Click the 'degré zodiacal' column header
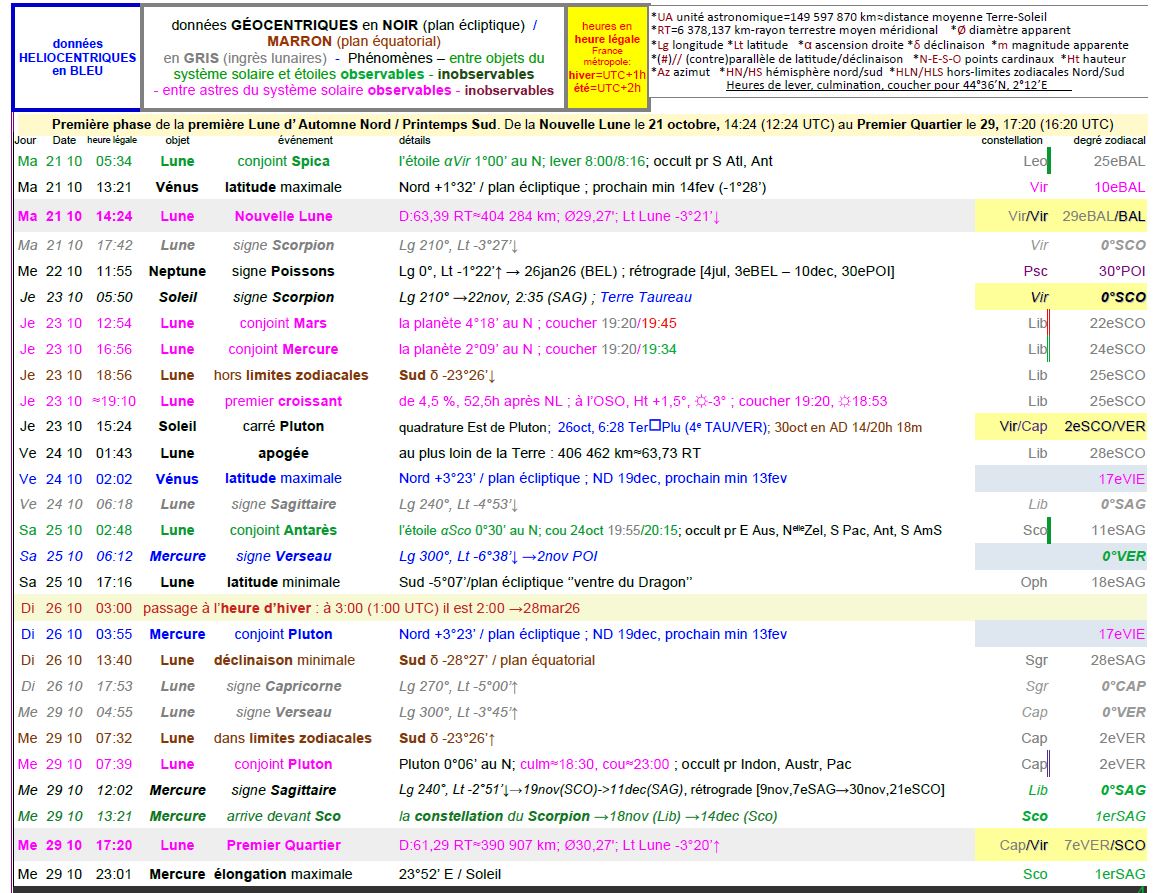1164x893 pixels. pyautogui.click(x=1109, y=141)
